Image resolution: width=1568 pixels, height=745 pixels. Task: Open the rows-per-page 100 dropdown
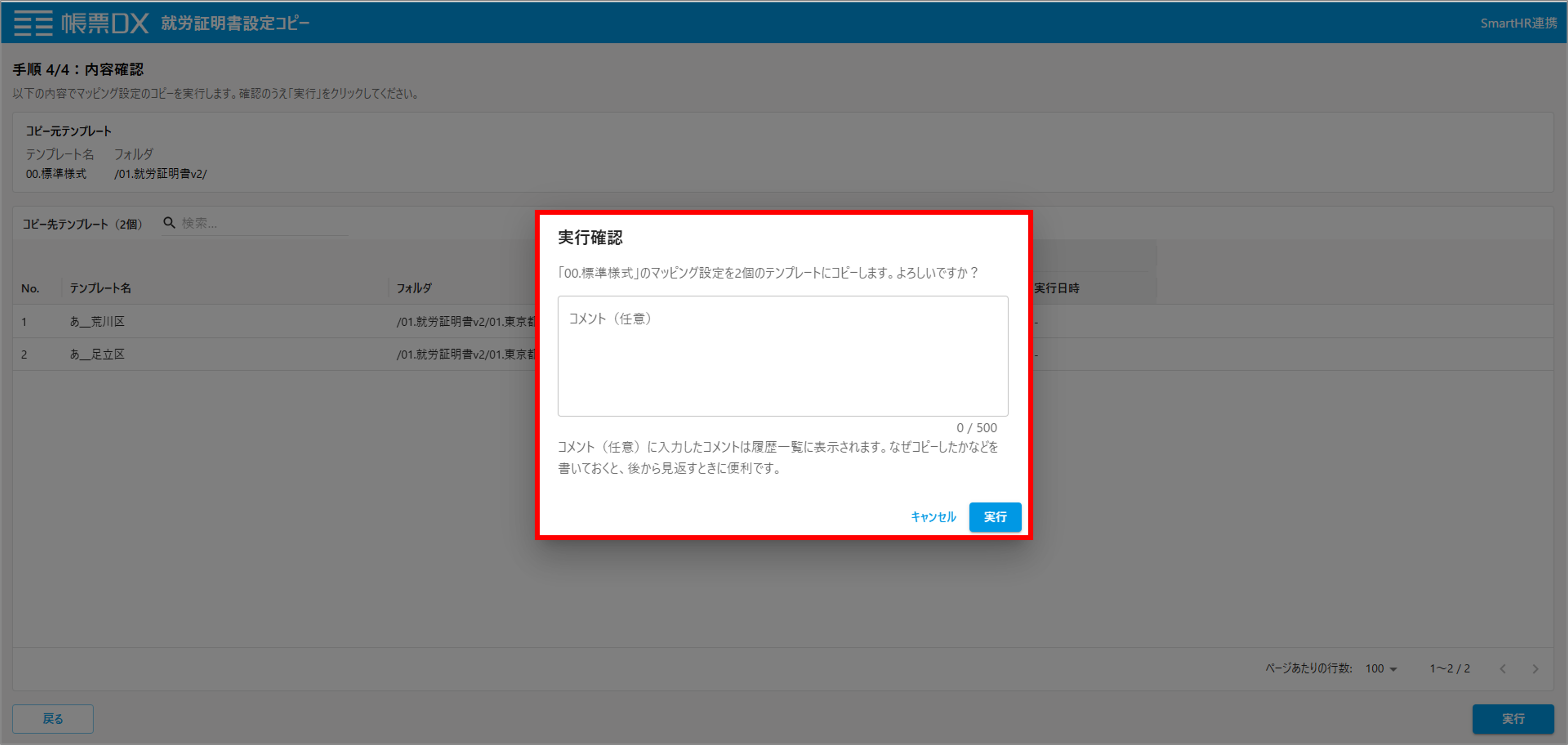(1381, 669)
